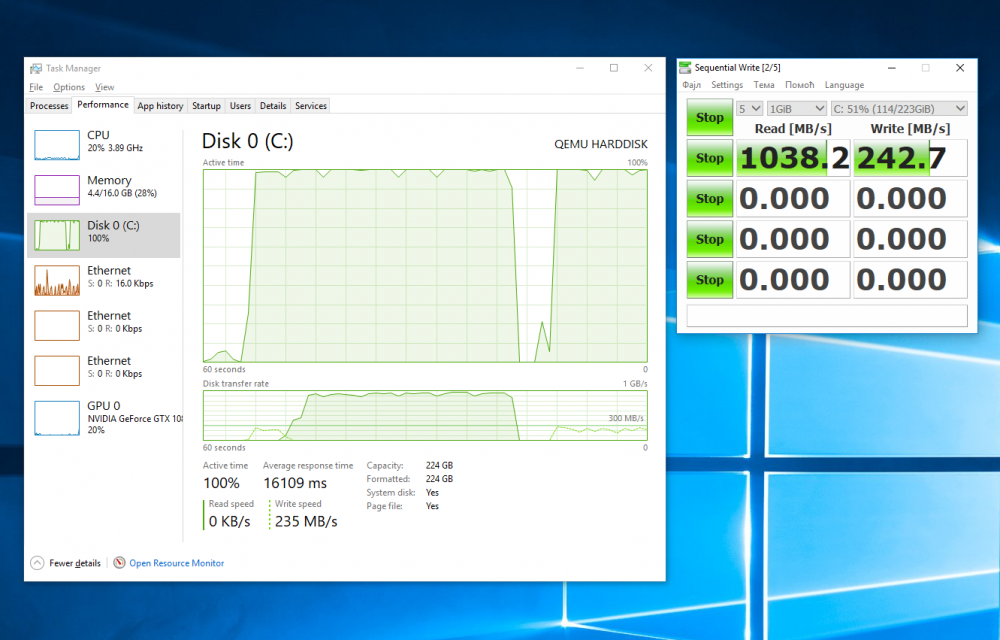Open the test count dropdown showing 5

[x=749, y=109]
